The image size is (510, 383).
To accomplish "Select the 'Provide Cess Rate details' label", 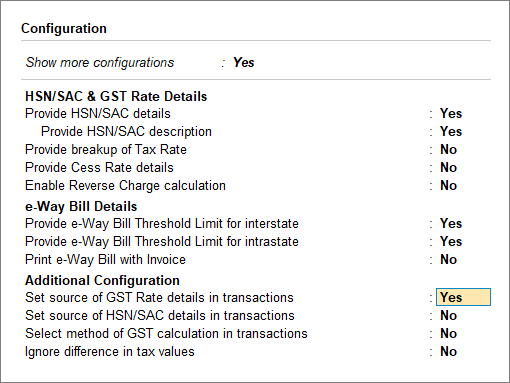I will pyautogui.click(x=99, y=167).
